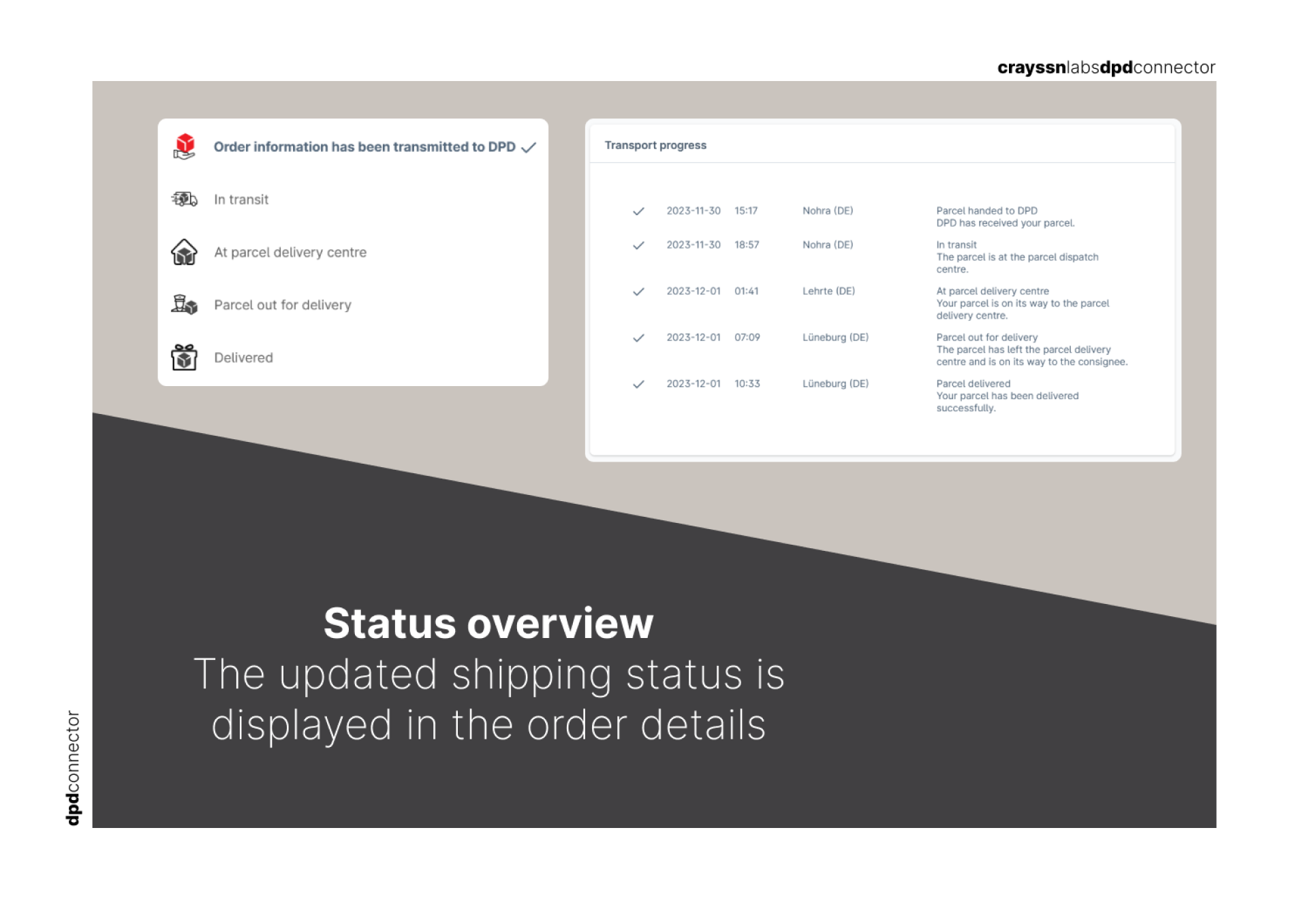The image size is (1308, 924).
Task: Click the checkmark in the 07:09 Lüneburg row
Action: (638, 338)
